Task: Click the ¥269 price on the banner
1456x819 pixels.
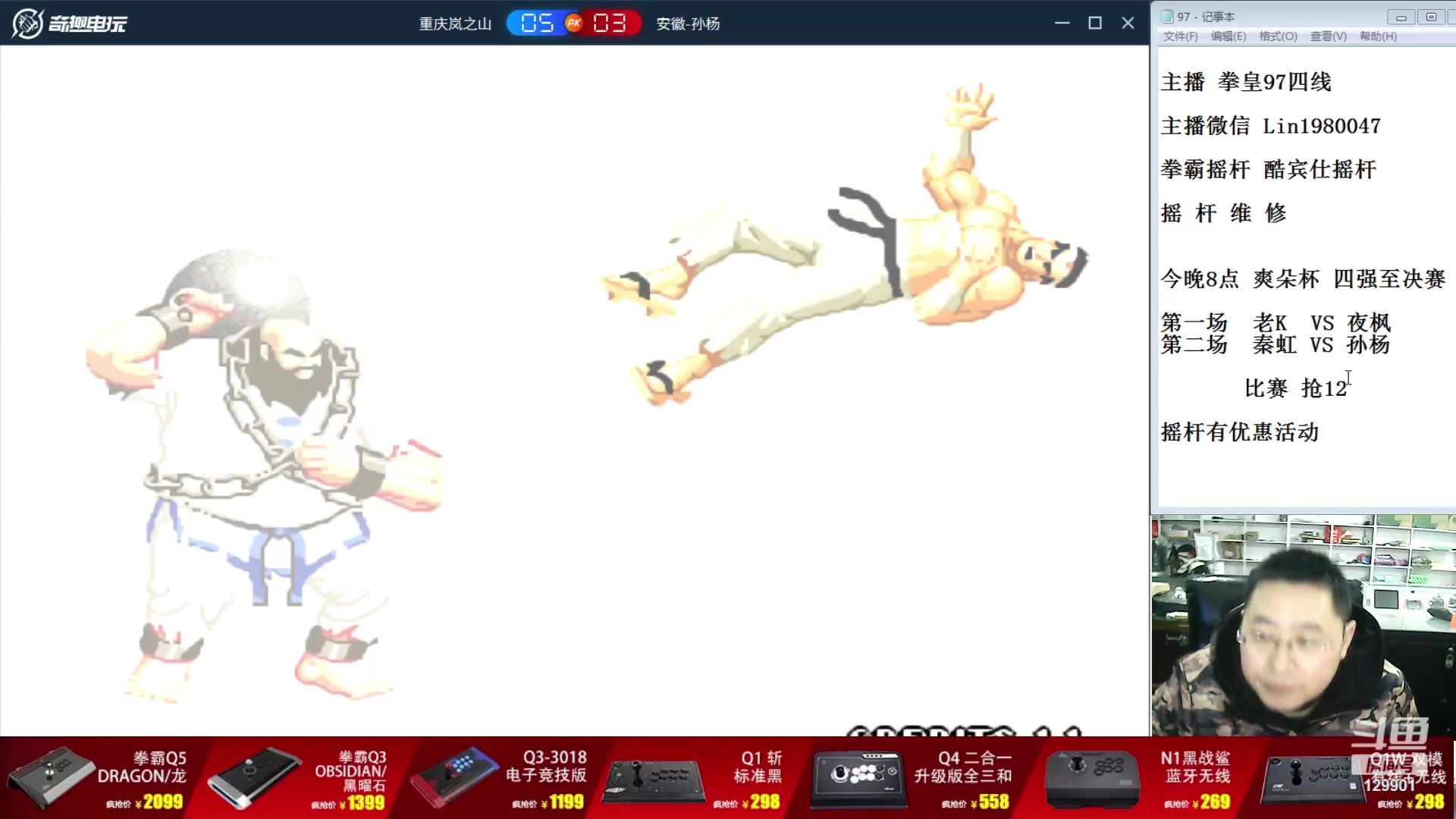Action: (1210, 802)
